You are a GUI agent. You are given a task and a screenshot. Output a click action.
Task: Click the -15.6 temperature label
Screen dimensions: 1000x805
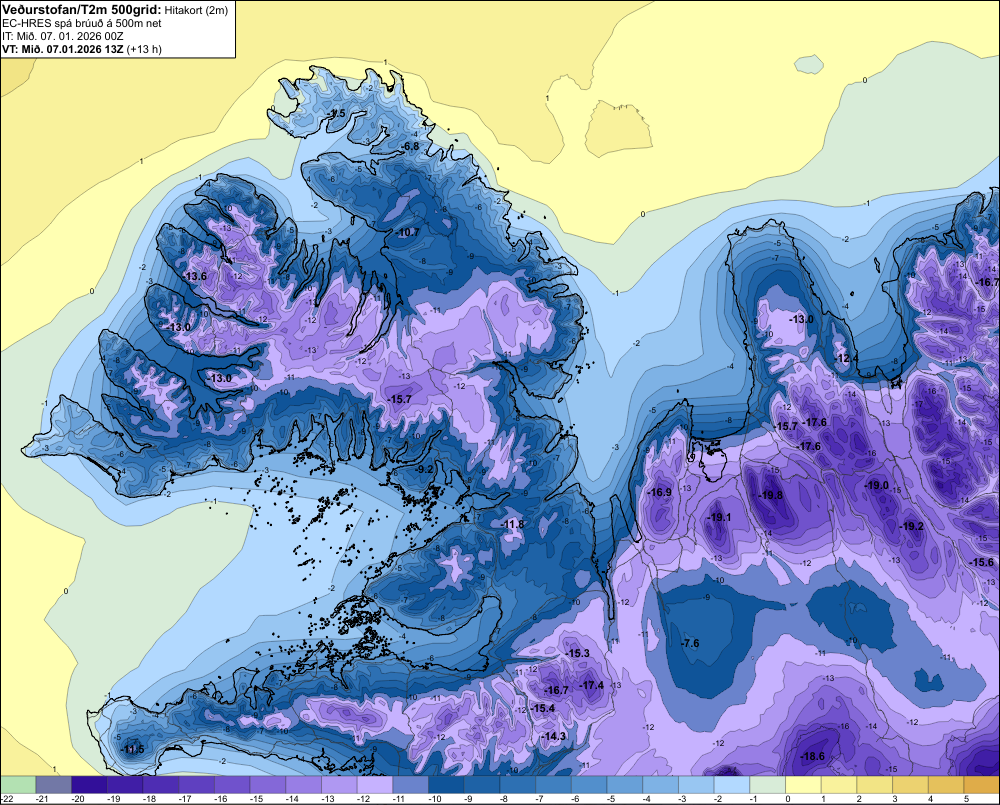(982, 562)
